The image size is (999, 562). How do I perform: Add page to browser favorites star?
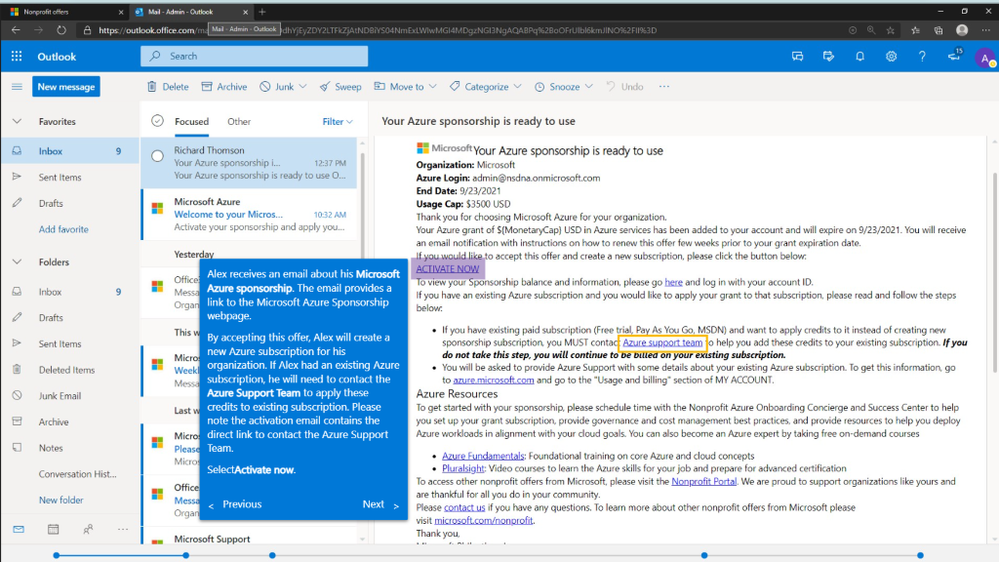[x=890, y=30]
